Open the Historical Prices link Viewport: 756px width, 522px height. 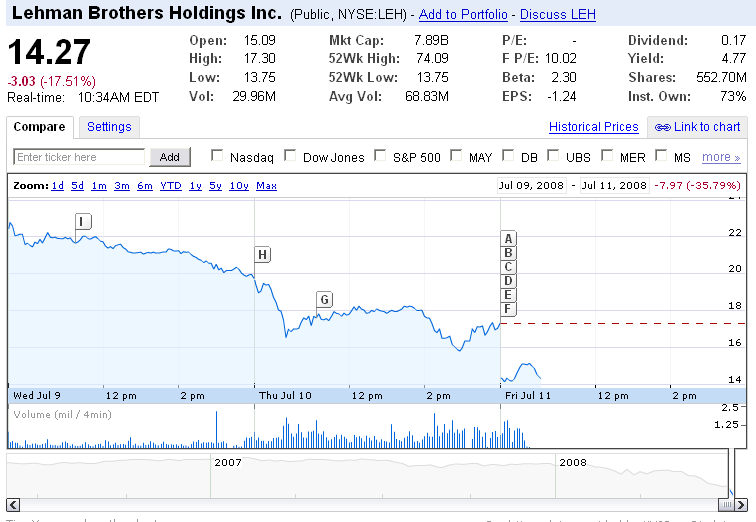pyautogui.click(x=593, y=127)
